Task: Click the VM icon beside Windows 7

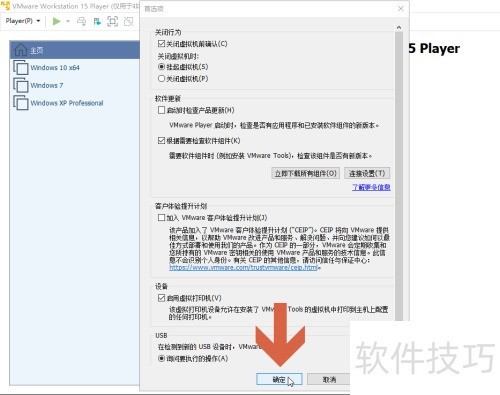Action: (21, 85)
